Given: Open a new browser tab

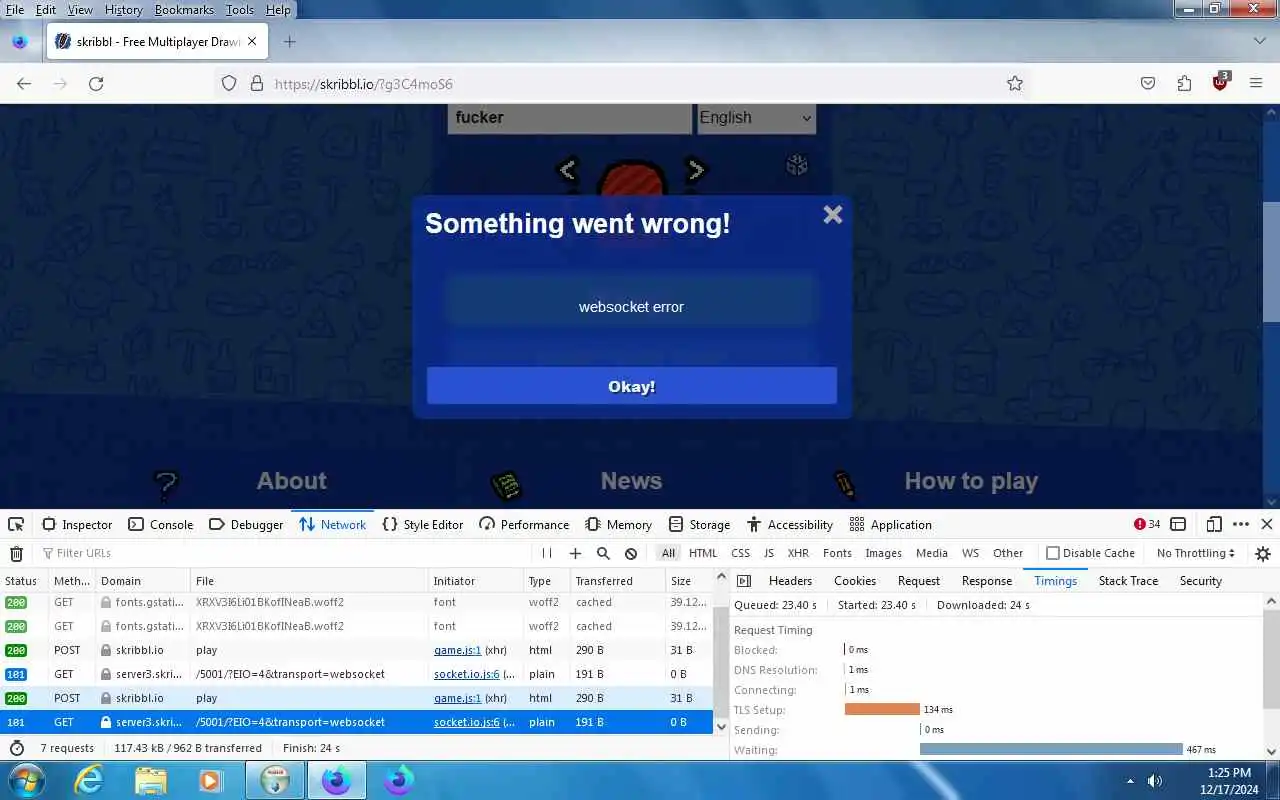Looking at the screenshot, I should (x=289, y=41).
